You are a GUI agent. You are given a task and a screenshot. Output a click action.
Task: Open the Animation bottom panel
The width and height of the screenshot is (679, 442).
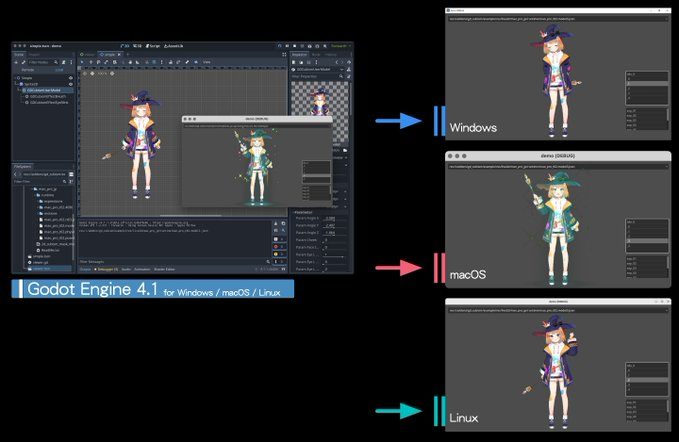coord(142,269)
